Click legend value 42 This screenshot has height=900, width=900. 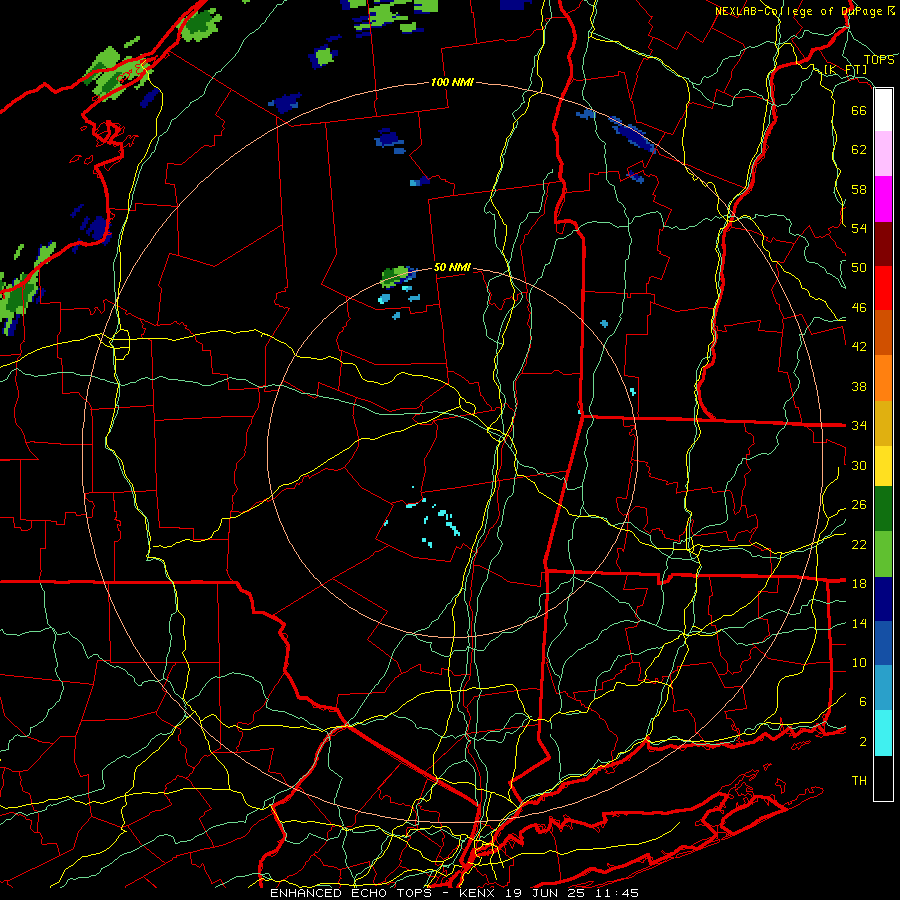tap(859, 347)
